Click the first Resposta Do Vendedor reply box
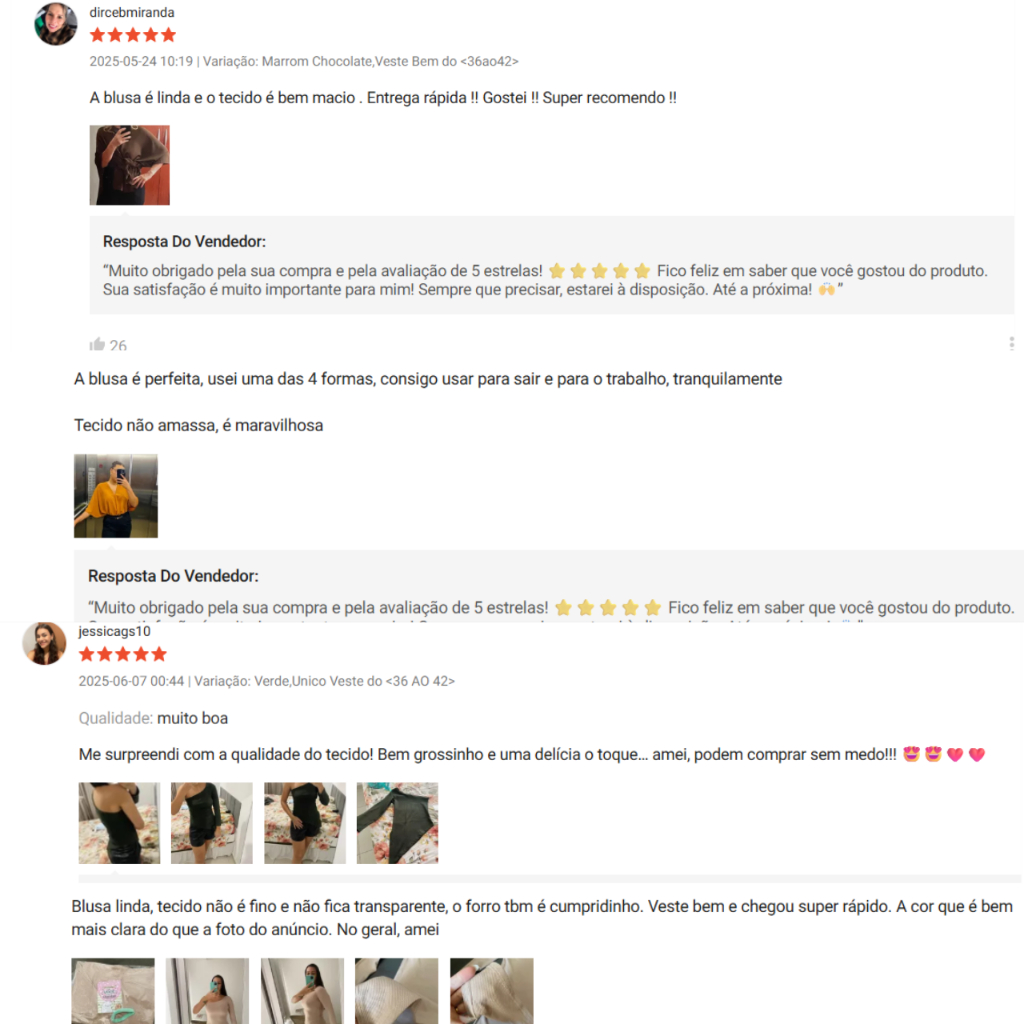 pos(552,265)
